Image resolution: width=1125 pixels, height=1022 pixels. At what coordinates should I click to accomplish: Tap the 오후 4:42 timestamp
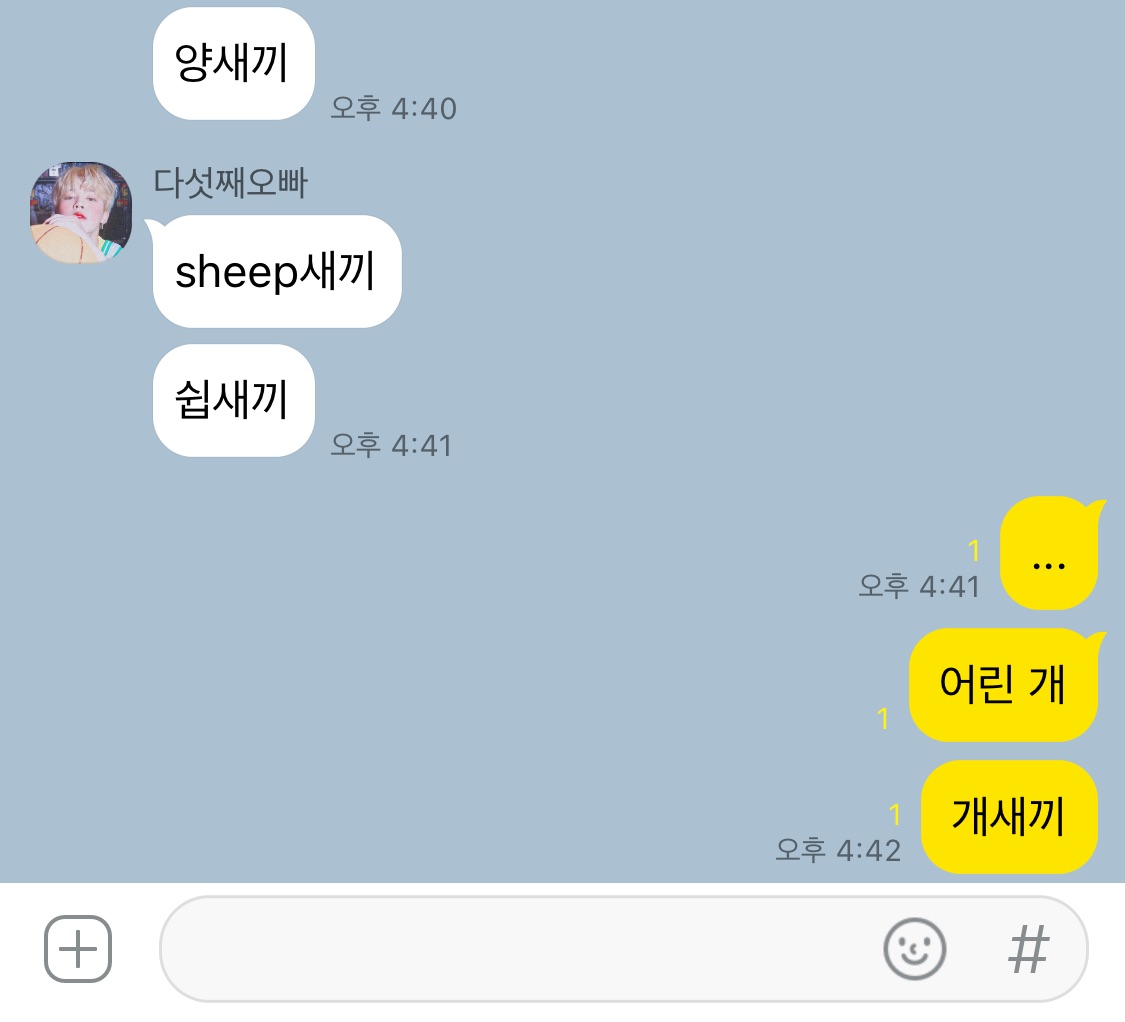(x=838, y=850)
